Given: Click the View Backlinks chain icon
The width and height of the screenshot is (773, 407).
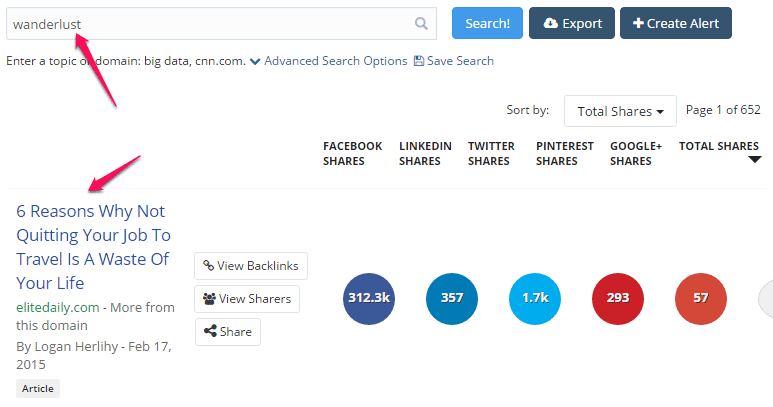Looking at the screenshot, I should coord(209,266).
